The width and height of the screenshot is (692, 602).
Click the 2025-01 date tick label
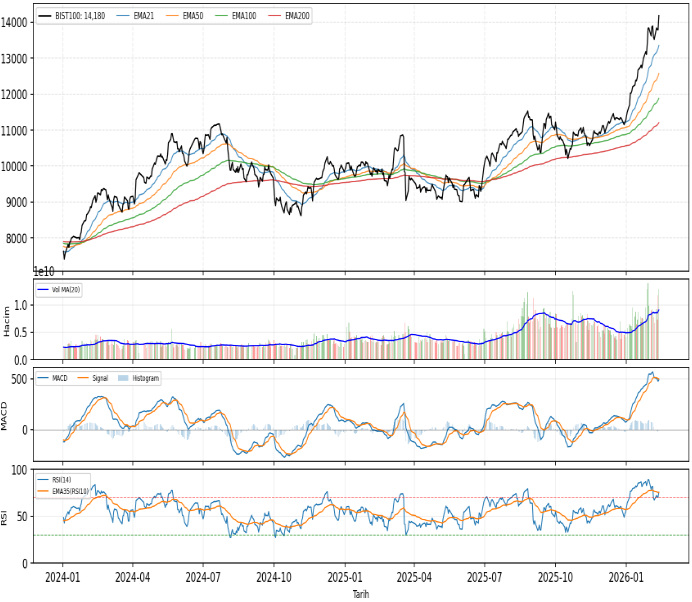(x=344, y=578)
